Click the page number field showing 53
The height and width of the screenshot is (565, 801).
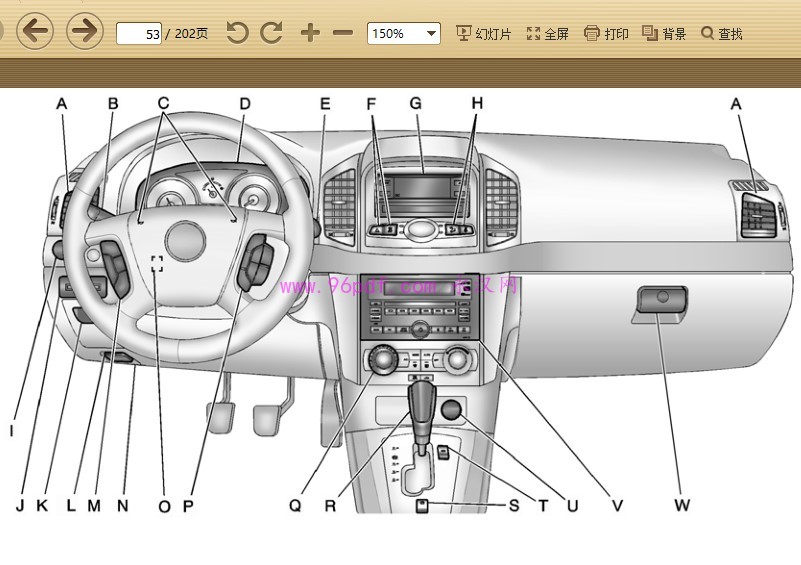point(140,33)
